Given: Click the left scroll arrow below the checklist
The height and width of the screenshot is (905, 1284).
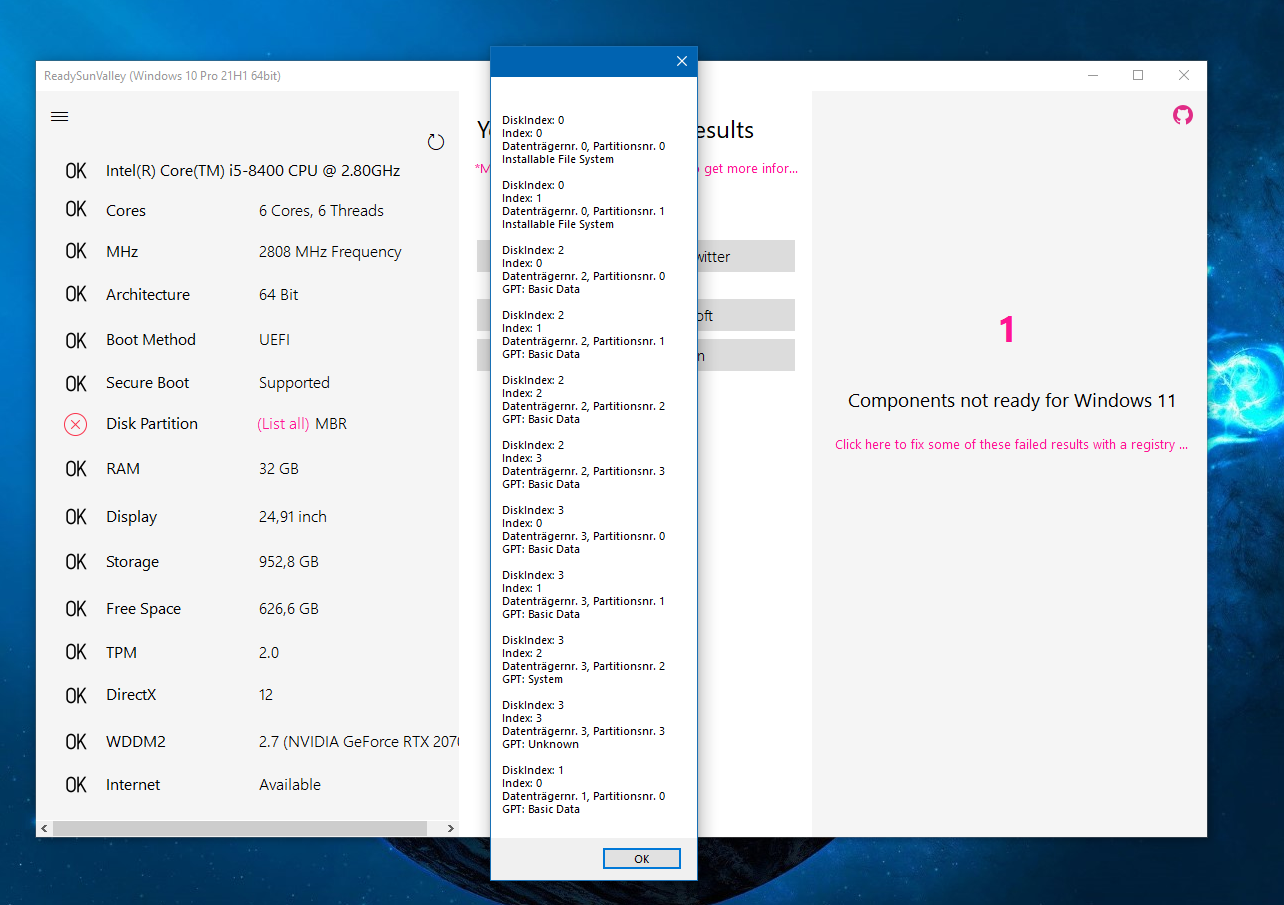Looking at the screenshot, I should 43,828.
